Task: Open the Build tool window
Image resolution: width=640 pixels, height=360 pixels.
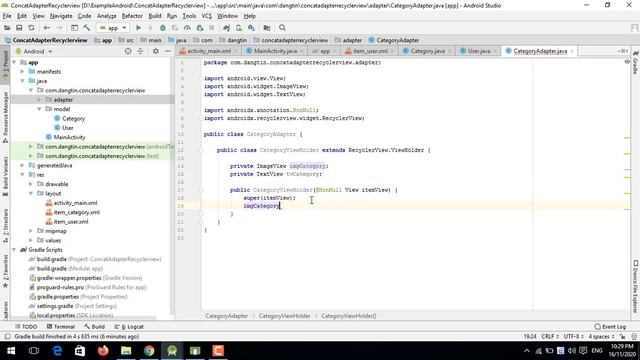Action: pyautogui.click(x=94, y=327)
